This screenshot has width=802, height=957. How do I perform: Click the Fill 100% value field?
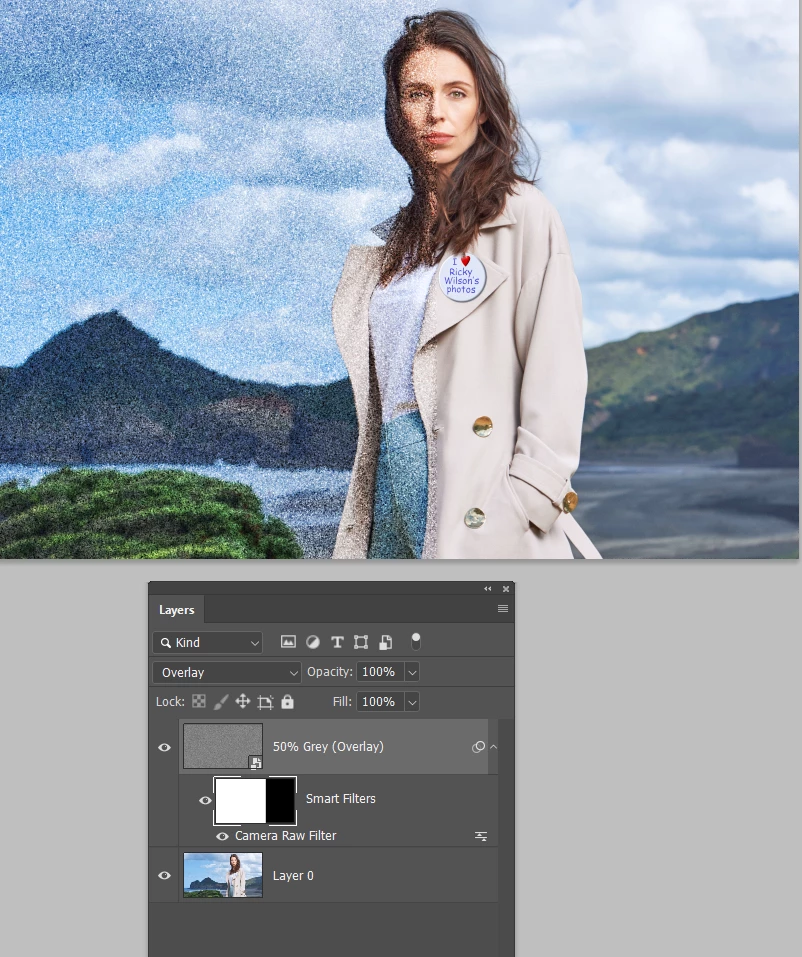[380, 702]
